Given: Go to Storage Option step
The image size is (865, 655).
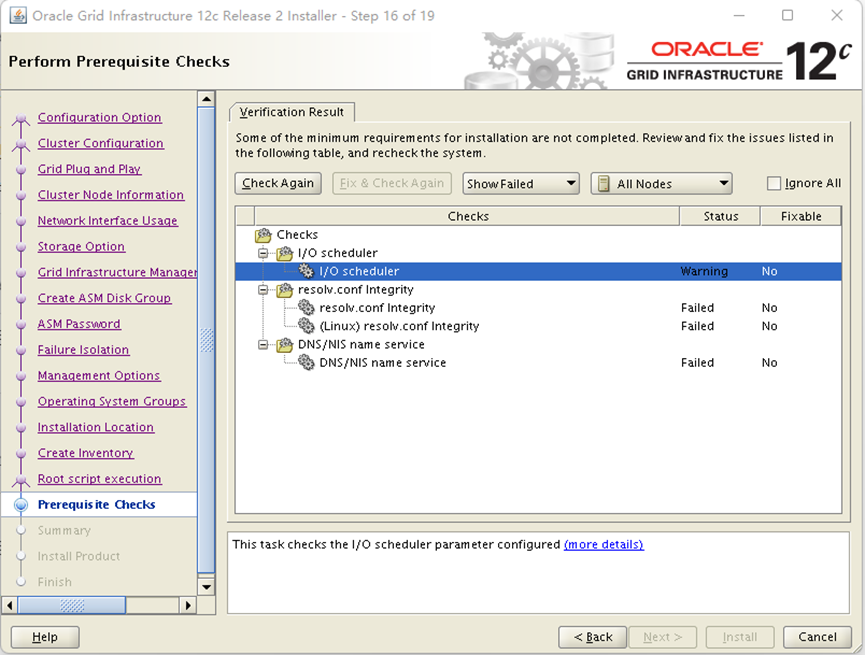Looking at the screenshot, I should [81, 247].
